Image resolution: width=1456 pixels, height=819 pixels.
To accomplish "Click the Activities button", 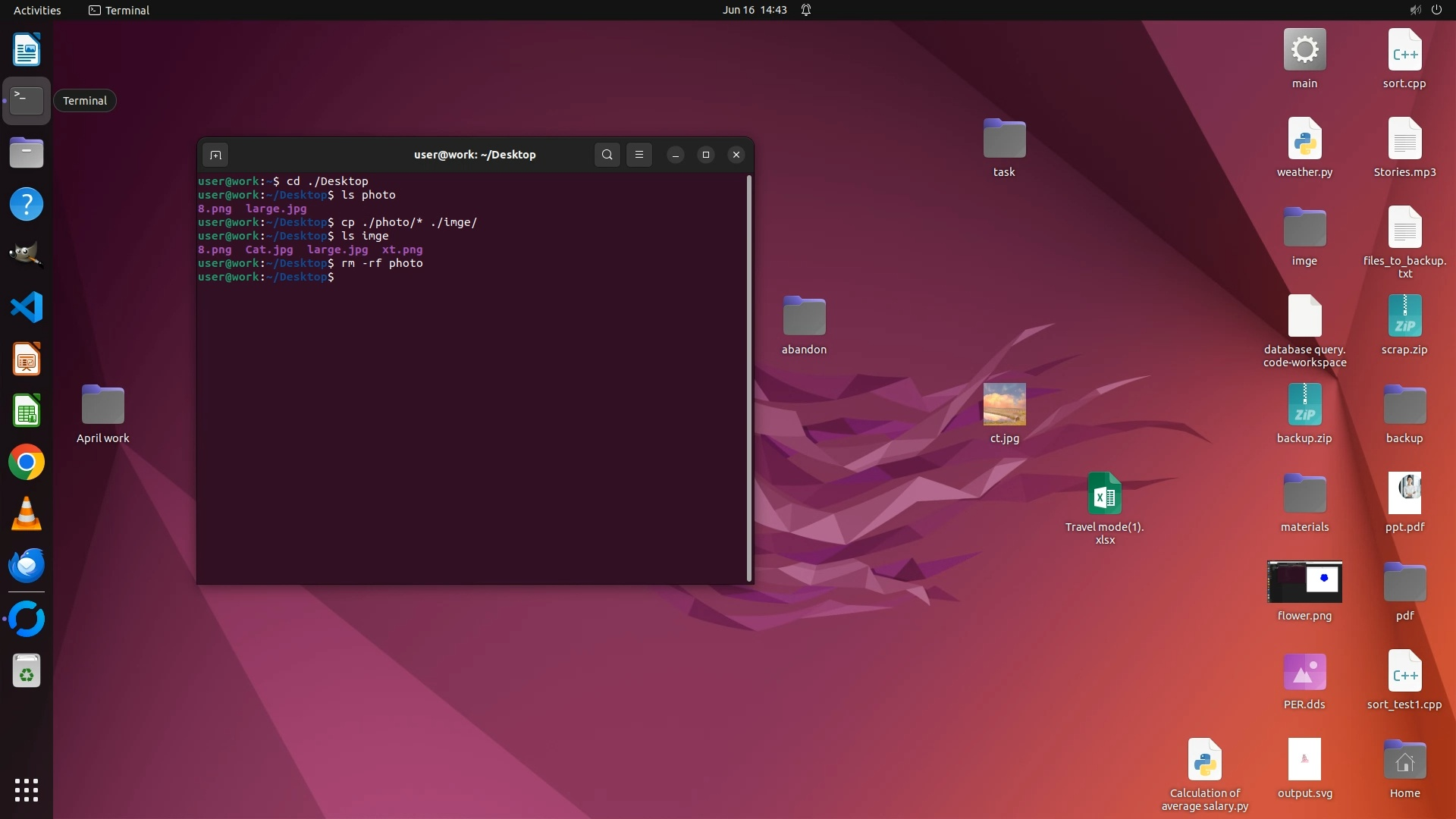I will [x=37, y=10].
